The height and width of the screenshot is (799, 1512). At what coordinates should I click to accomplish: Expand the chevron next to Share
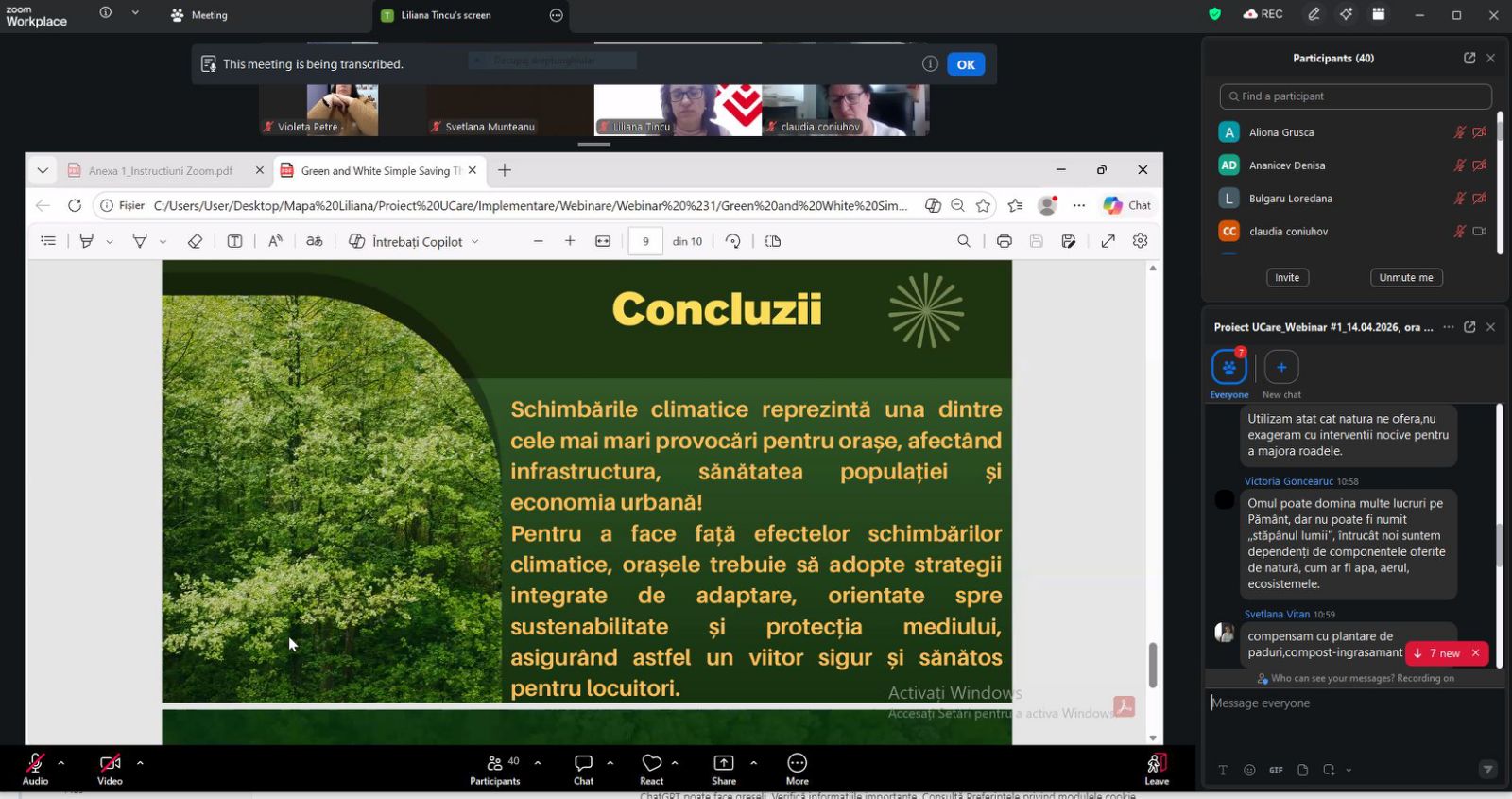pos(753,762)
